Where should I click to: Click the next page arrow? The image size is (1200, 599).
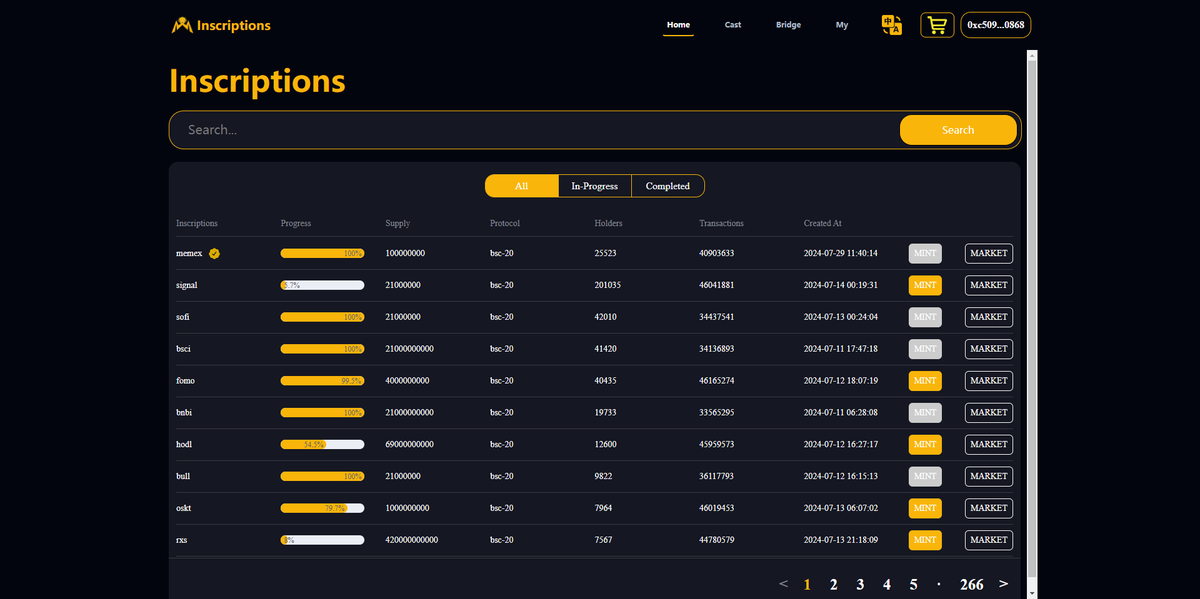point(1003,583)
